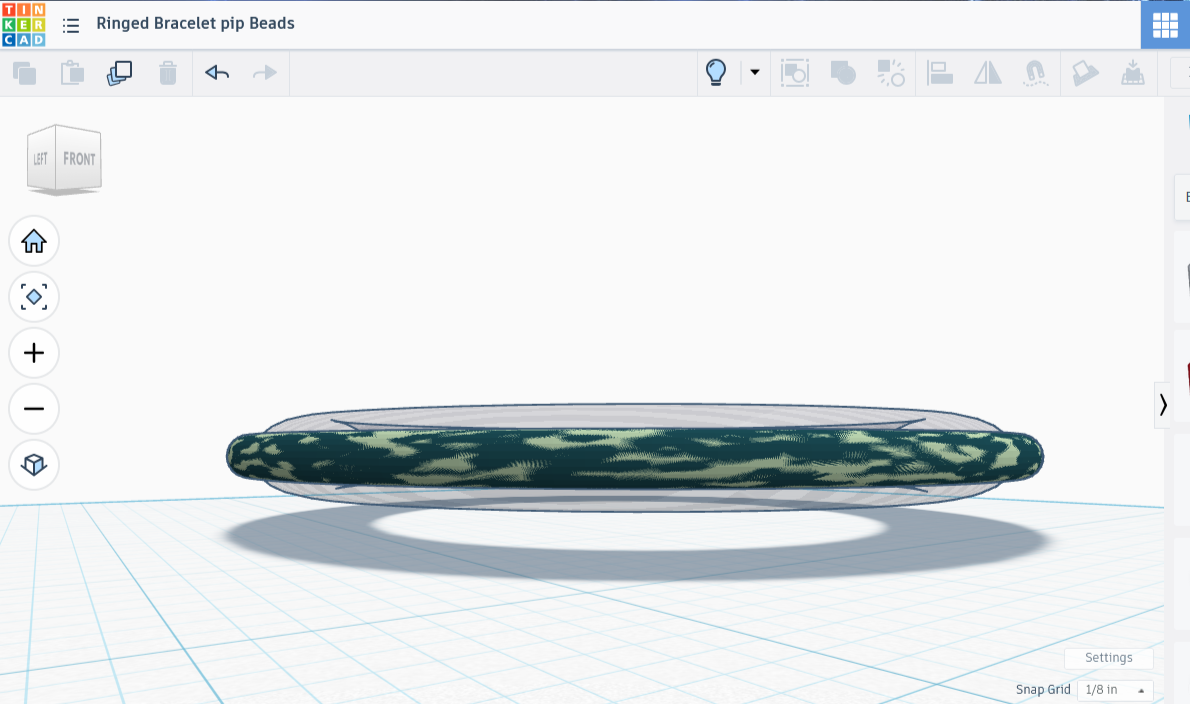Click the Drop to workplane icon
1190x704 pixels.
(1132, 73)
